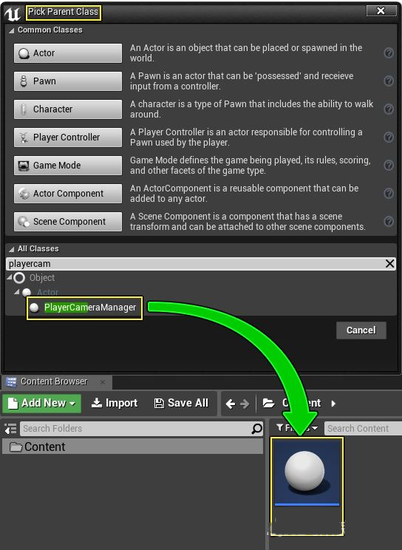Pick Scene Component class button
The image size is (402, 550).
(68, 222)
